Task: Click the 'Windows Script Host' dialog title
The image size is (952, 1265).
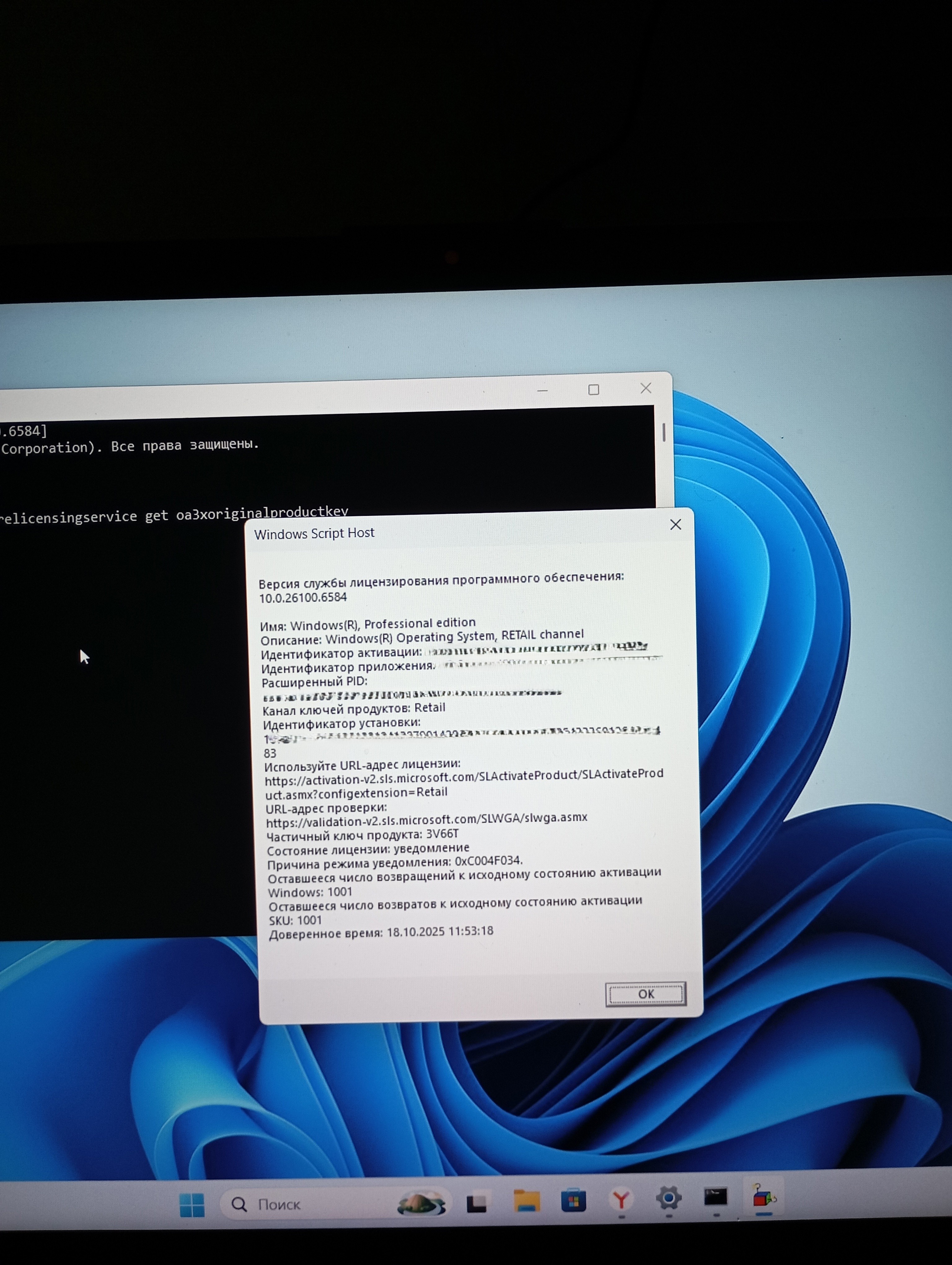Action: tap(314, 534)
